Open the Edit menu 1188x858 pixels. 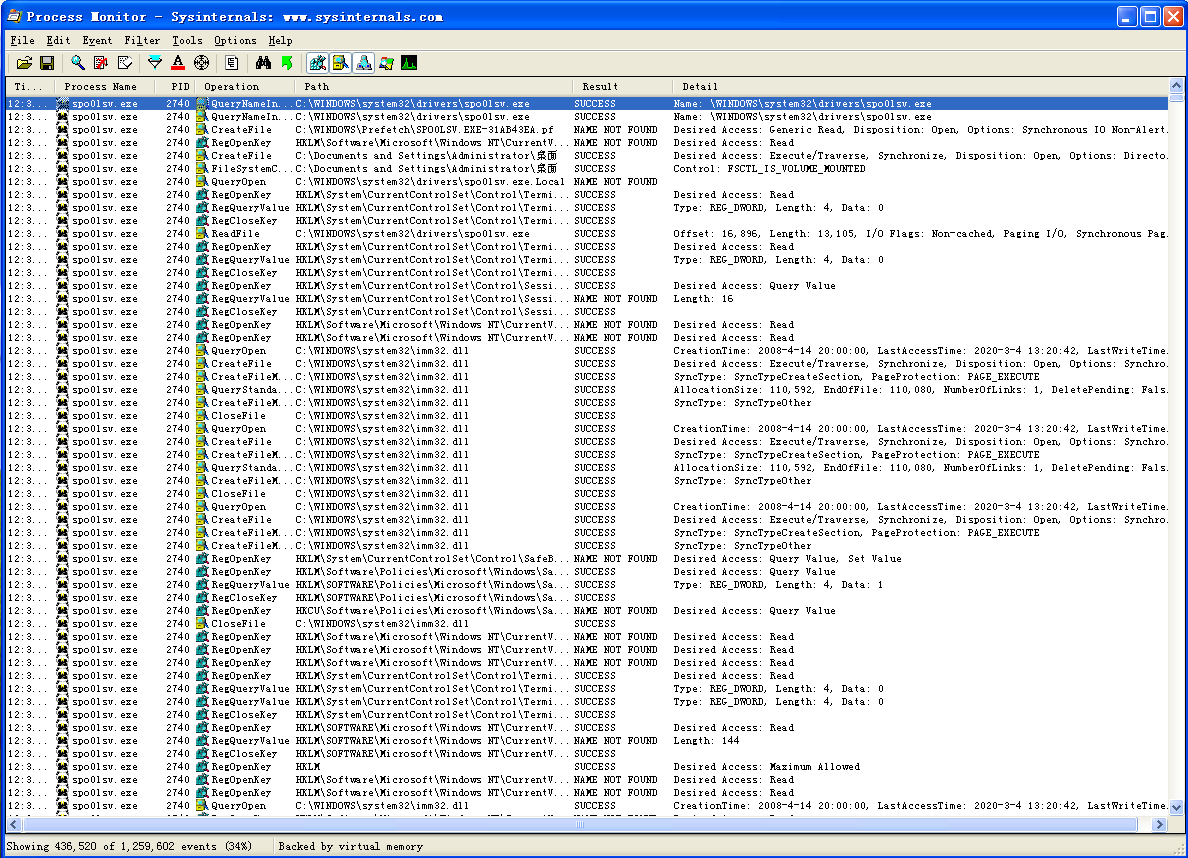coord(58,40)
